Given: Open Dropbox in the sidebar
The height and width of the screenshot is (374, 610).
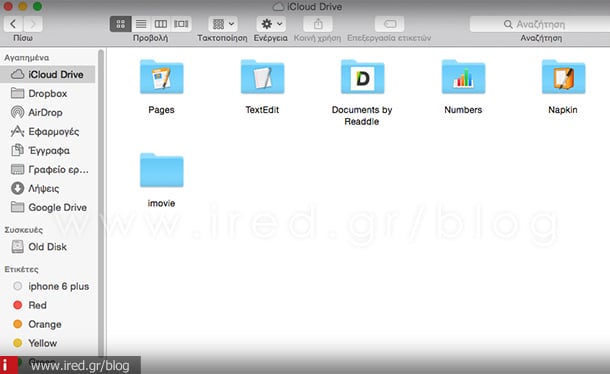Looking at the screenshot, I should pos(47,93).
